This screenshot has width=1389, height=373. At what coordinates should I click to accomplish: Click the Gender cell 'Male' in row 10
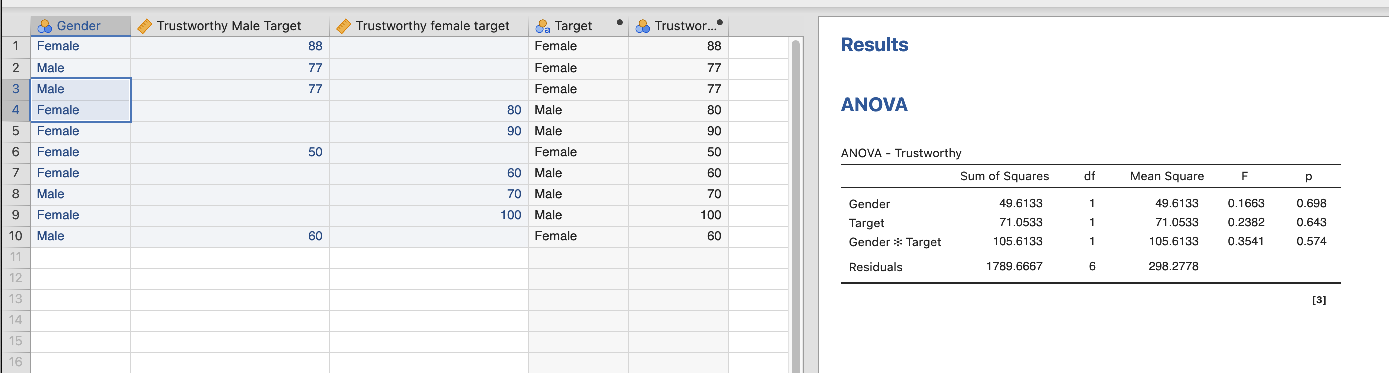[80, 236]
